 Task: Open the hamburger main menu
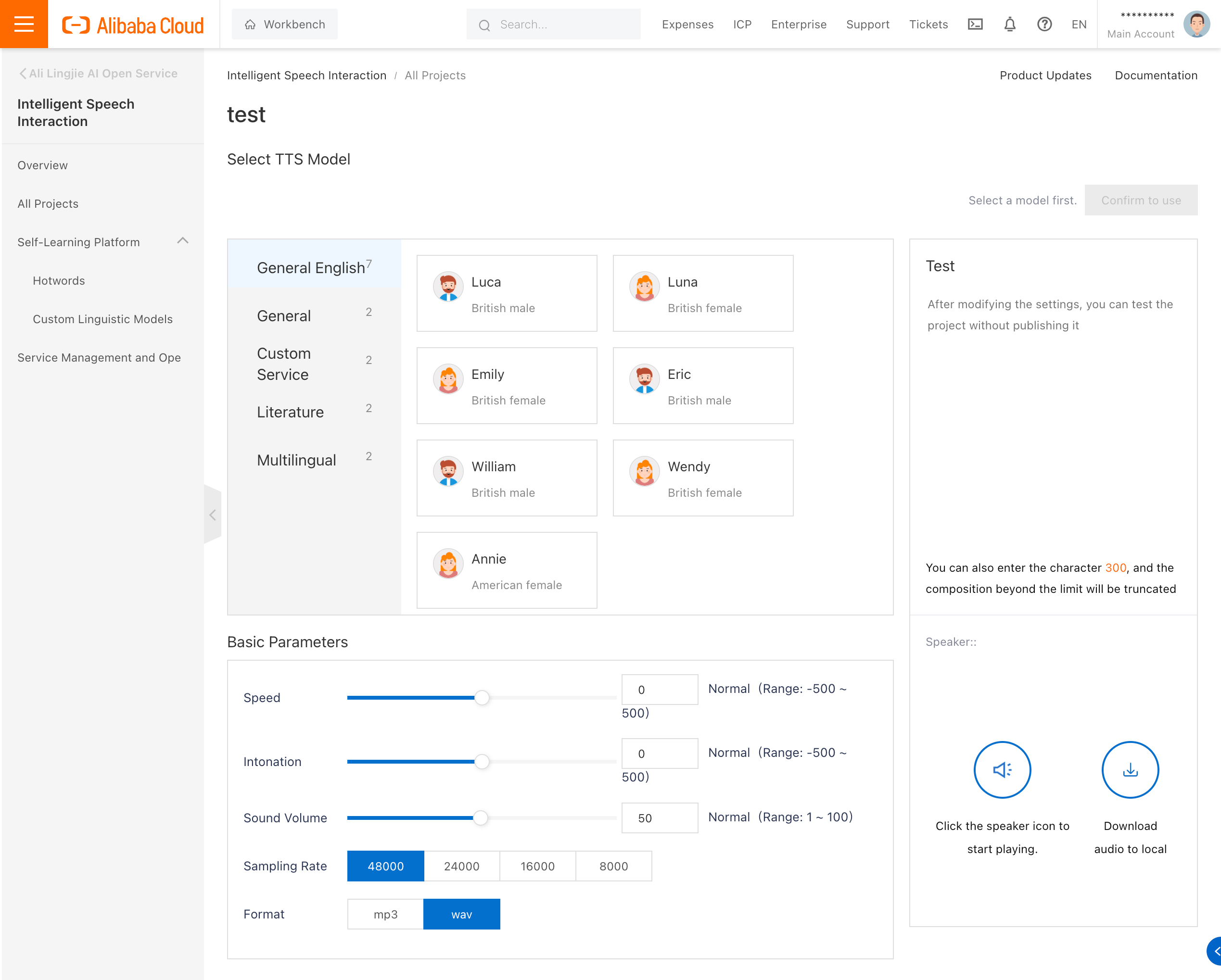pos(24,24)
